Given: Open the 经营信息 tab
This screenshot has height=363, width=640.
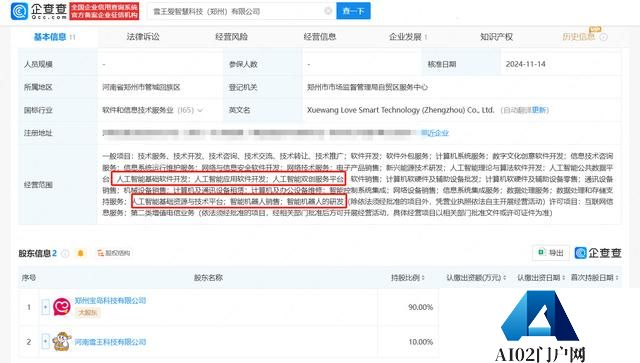Looking at the screenshot, I should [320, 37].
